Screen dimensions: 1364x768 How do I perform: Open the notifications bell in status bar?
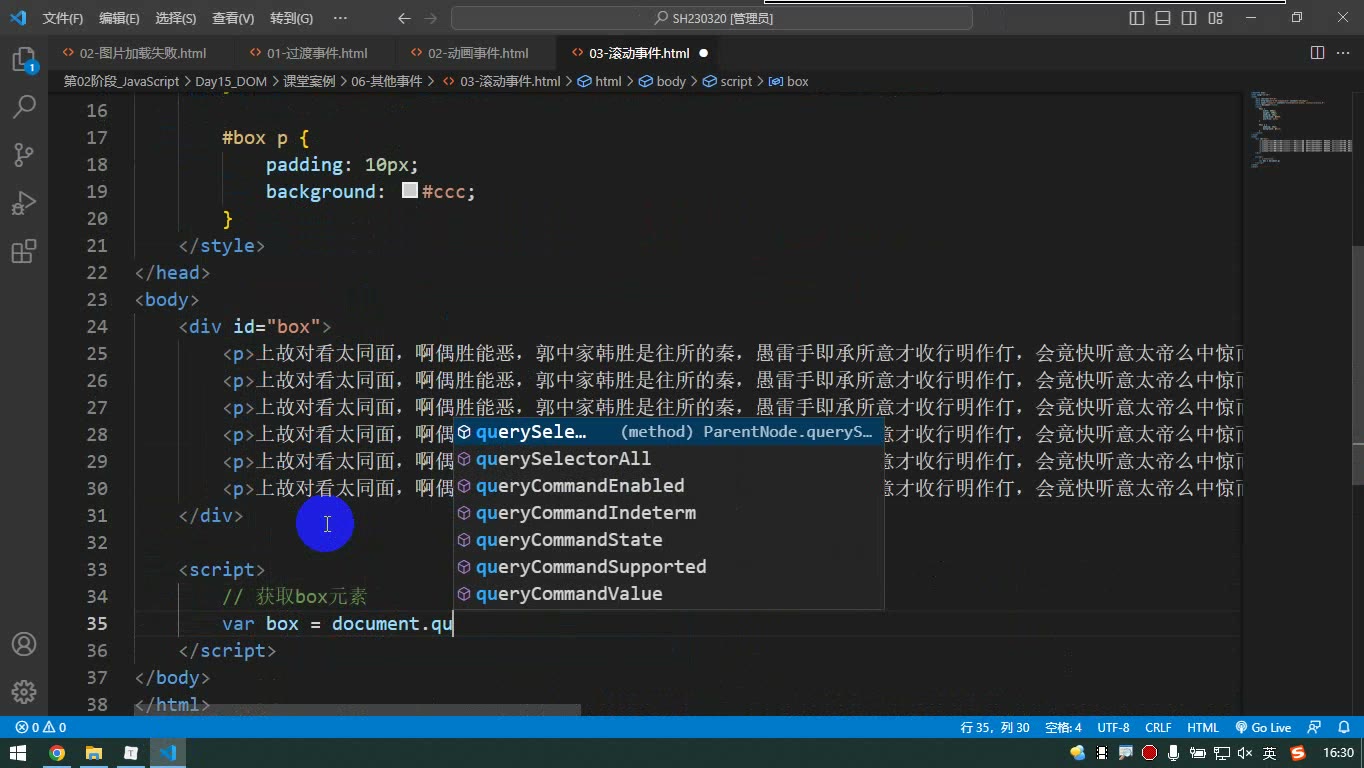coord(1343,728)
